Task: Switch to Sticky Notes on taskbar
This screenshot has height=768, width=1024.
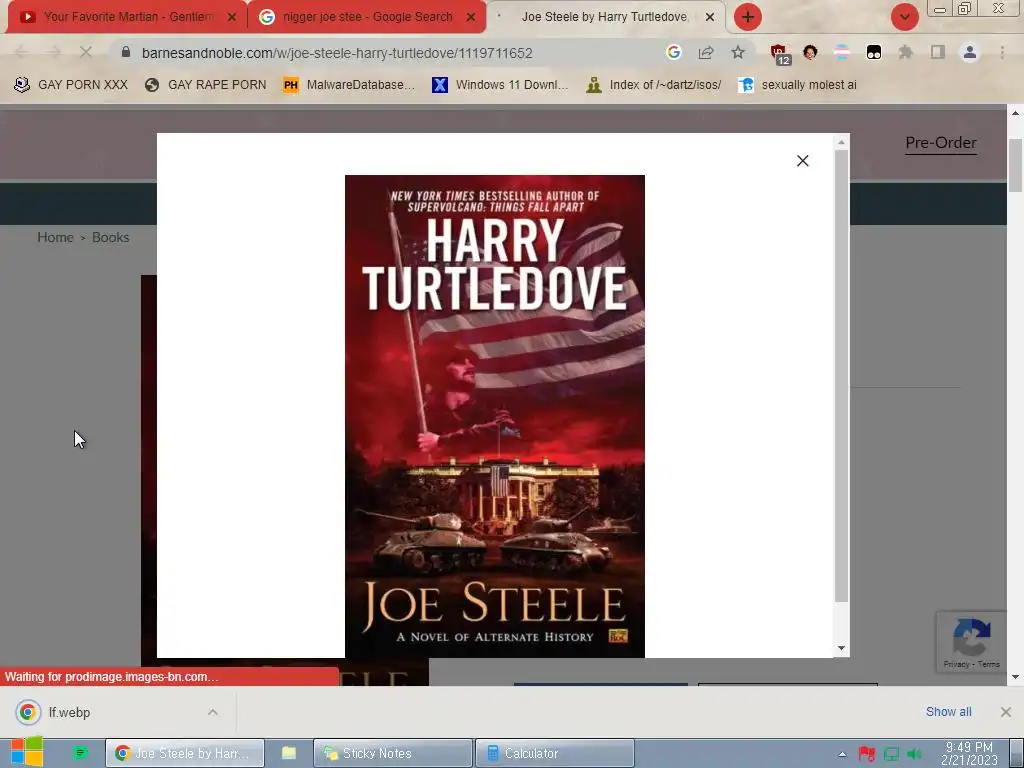Action: coord(392,753)
